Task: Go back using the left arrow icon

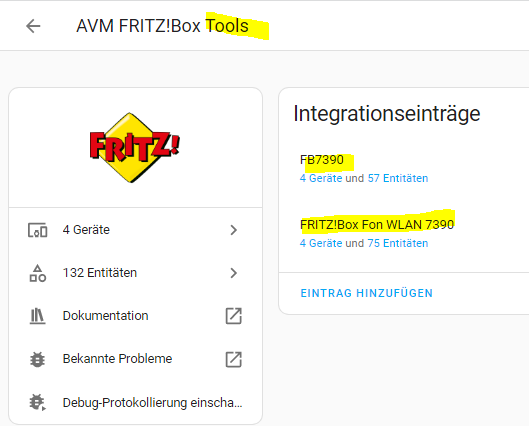Action: click(x=33, y=26)
